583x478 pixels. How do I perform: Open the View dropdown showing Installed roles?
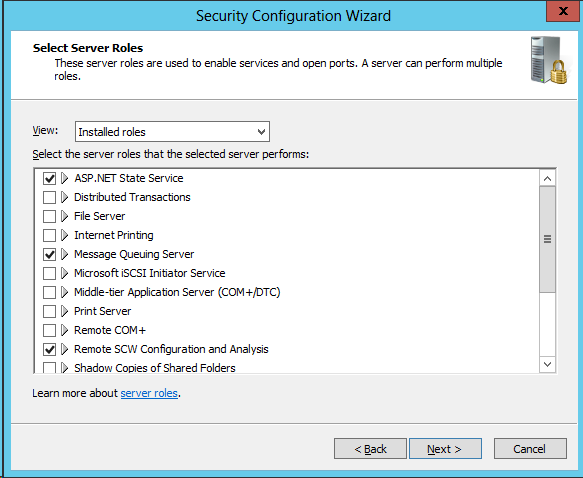pos(173,132)
